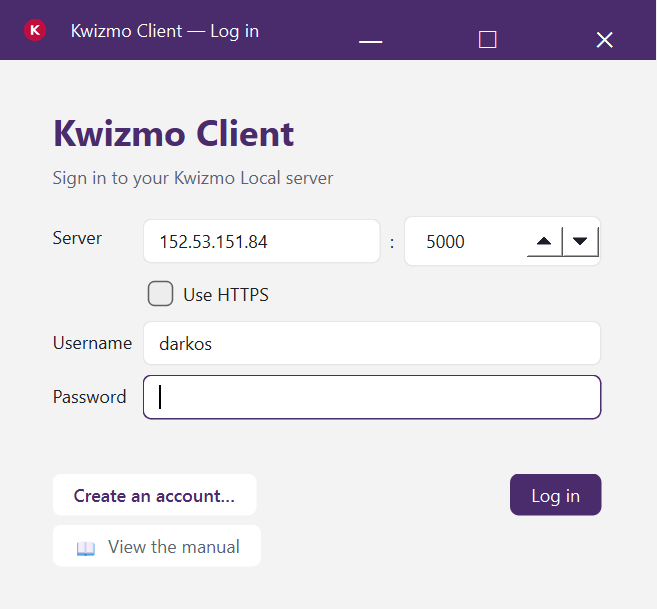Click the Log in button

click(x=556, y=495)
